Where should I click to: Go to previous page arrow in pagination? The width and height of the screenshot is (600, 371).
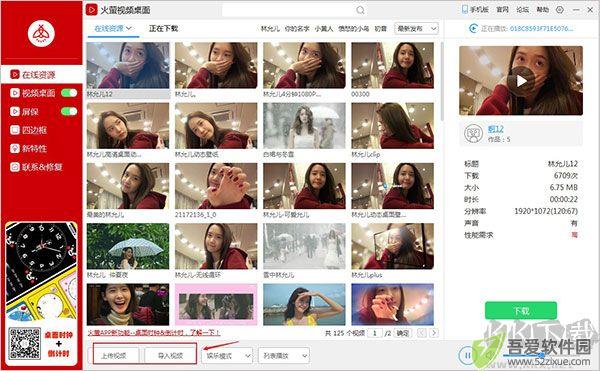coord(422,333)
